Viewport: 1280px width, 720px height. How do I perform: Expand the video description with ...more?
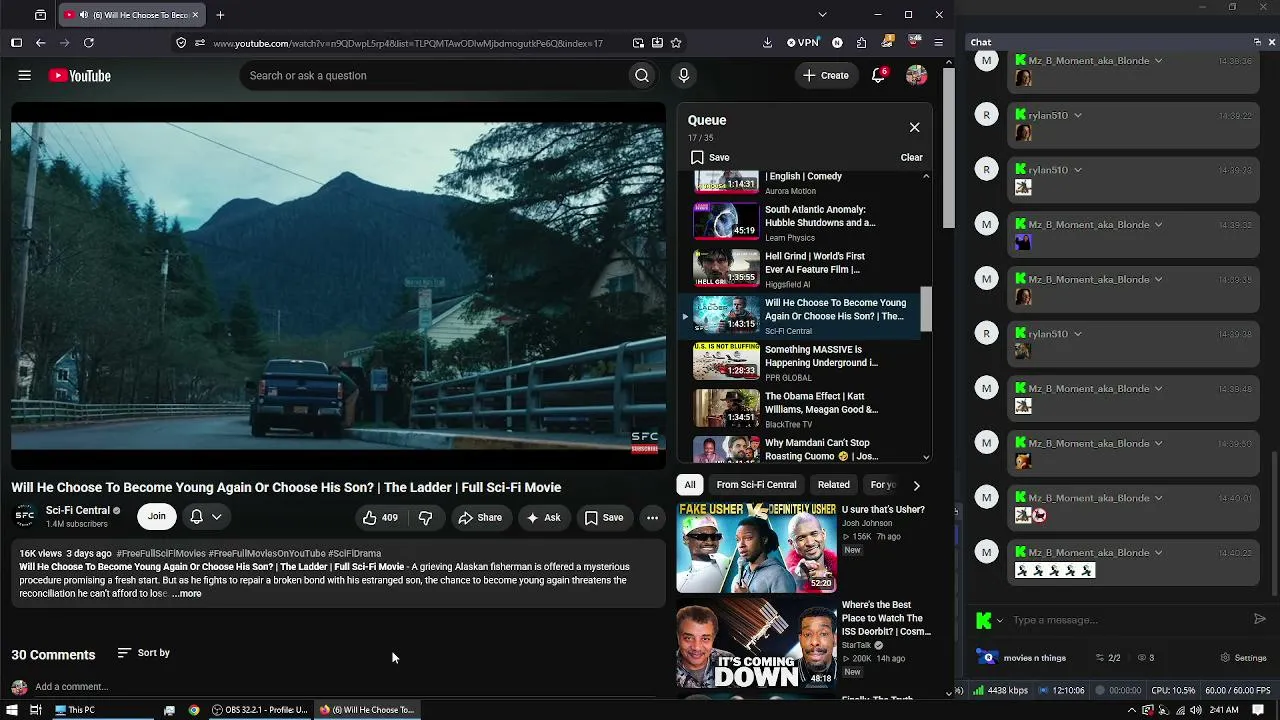tap(186, 594)
